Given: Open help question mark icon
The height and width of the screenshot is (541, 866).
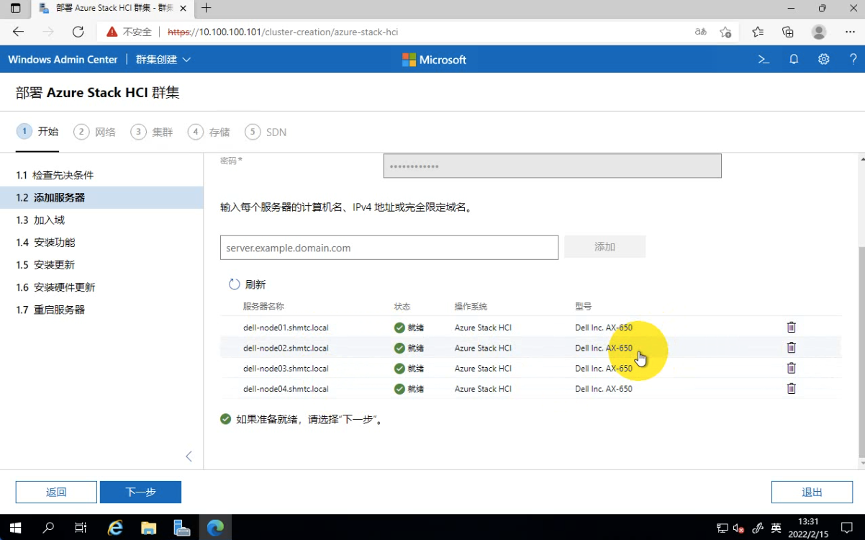Looking at the screenshot, I should tap(853, 59).
